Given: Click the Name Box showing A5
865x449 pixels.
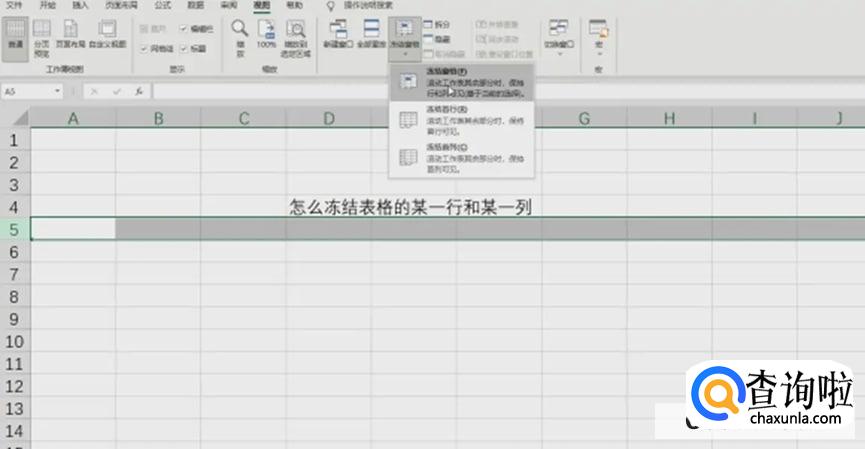Looking at the screenshot, I should pos(31,92).
